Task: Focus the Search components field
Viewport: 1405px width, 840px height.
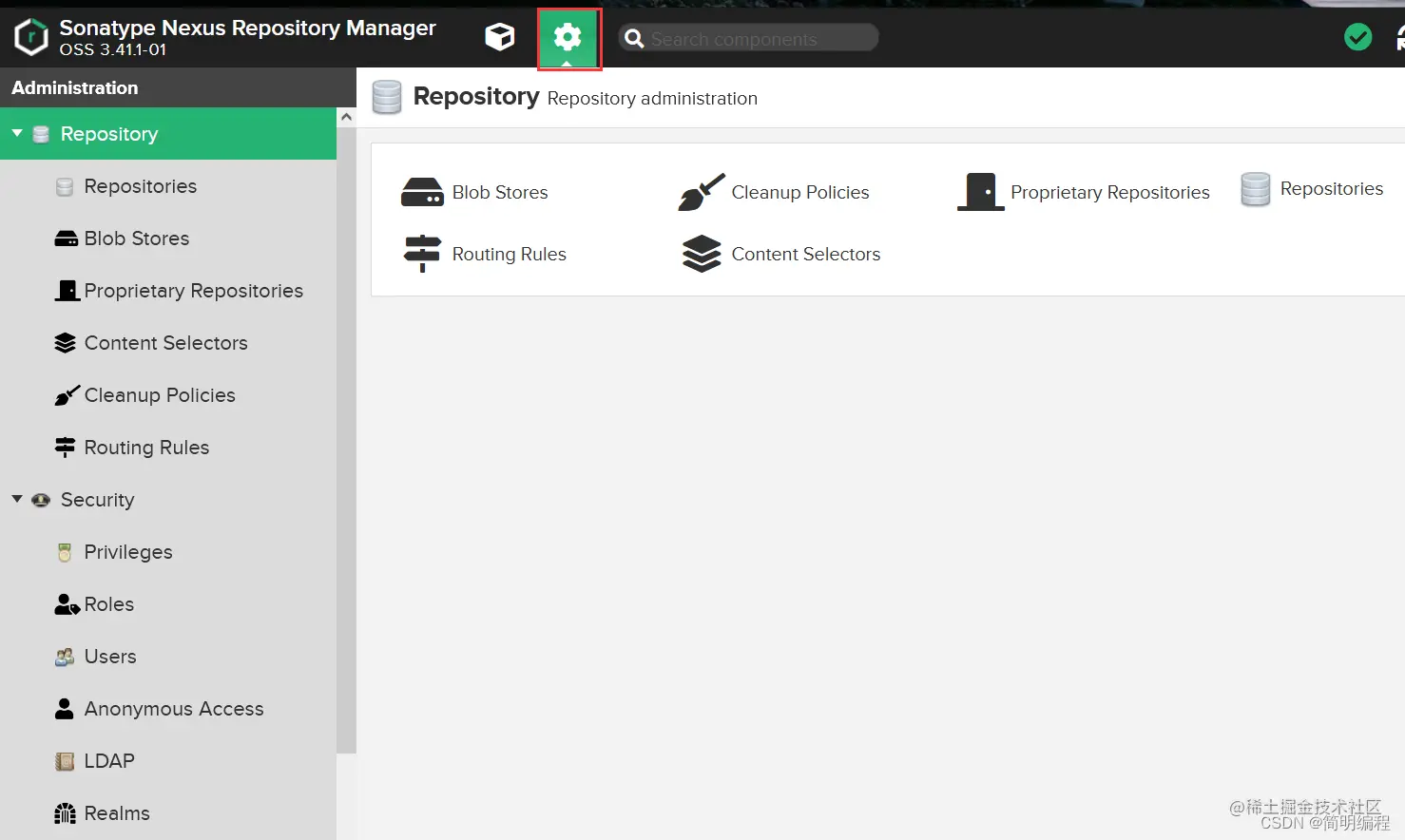Action: pos(748,38)
